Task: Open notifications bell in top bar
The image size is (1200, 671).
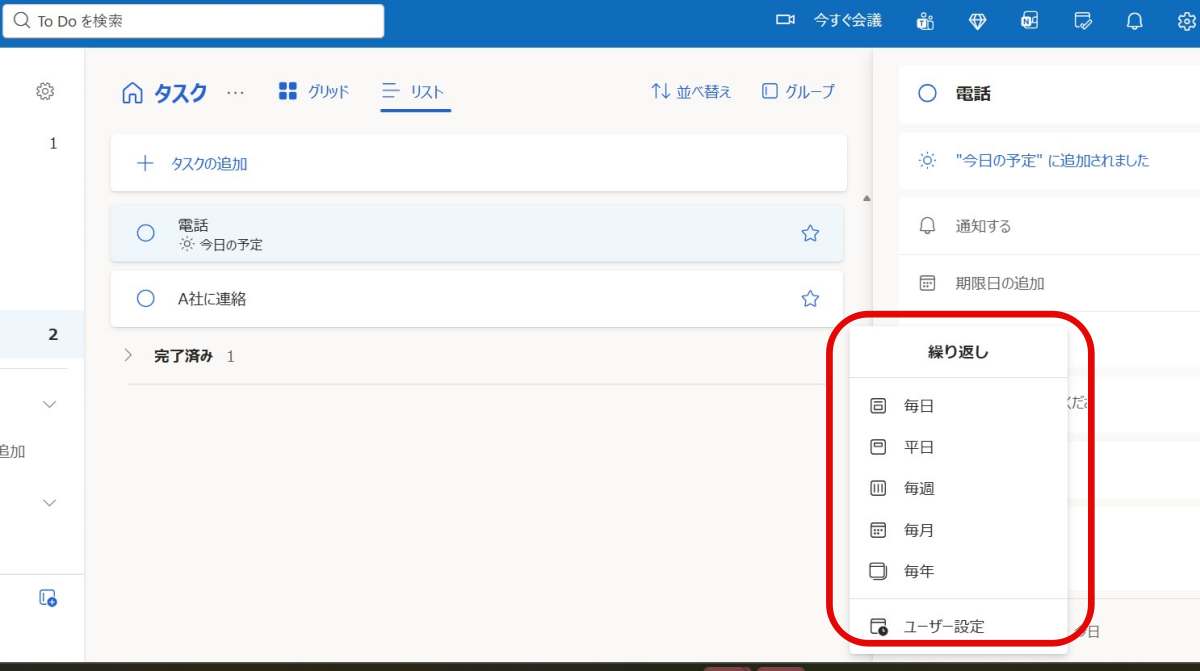Action: 1134,21
